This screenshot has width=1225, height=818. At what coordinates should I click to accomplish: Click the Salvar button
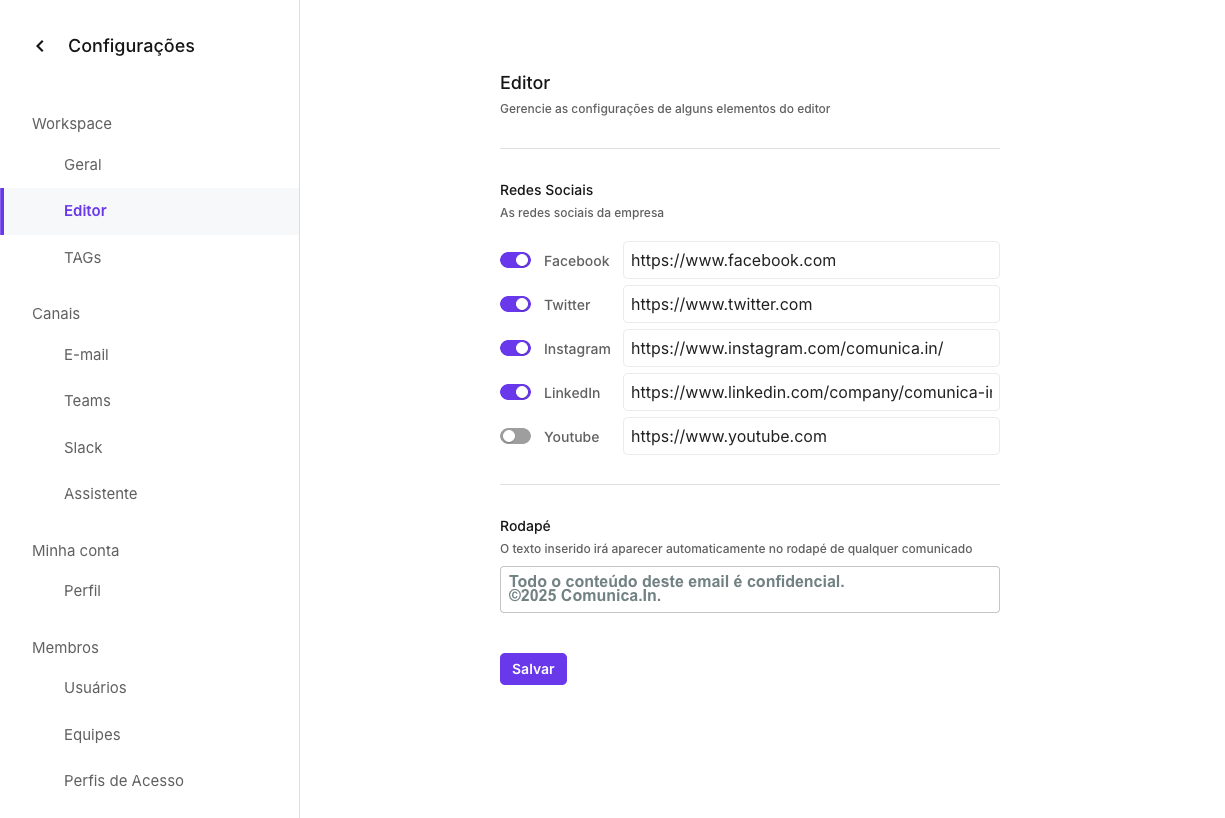point(533,668)
